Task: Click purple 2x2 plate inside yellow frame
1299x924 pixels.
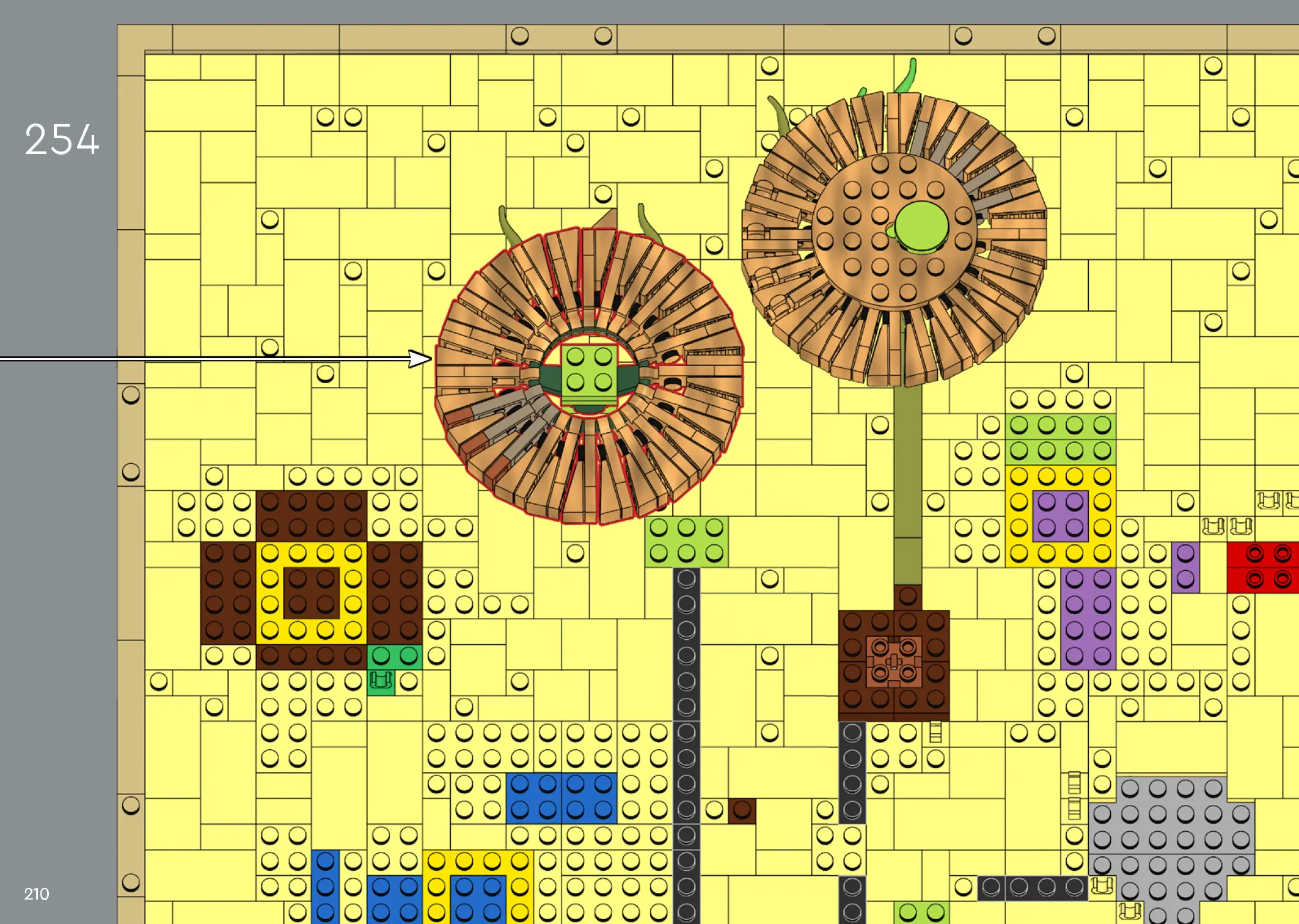Action: [1061, 515]
